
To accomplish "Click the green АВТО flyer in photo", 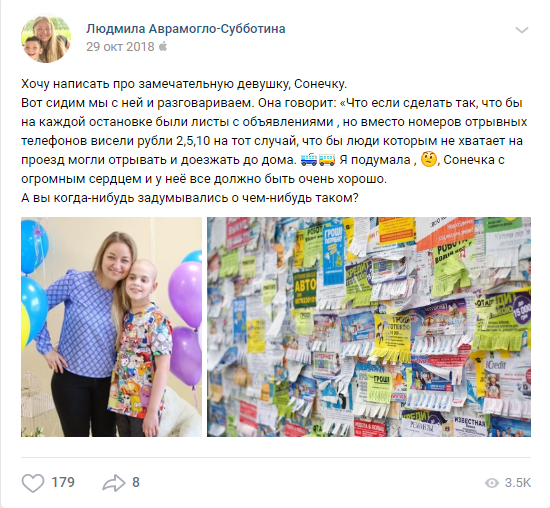I will [305, 289].
